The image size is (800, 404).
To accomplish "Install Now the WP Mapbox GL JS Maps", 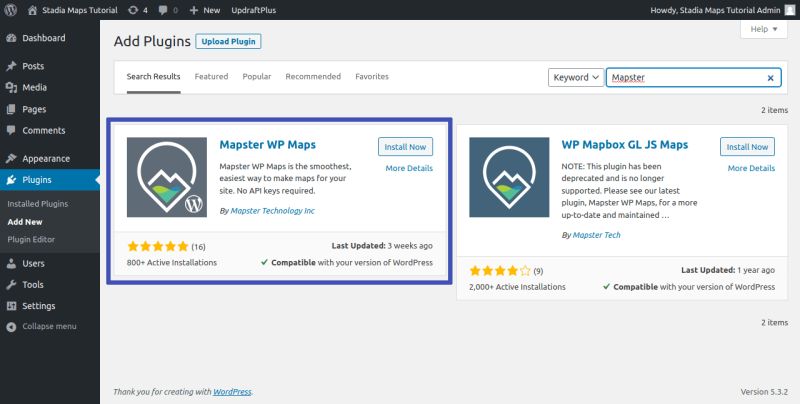I will point(747,146).
